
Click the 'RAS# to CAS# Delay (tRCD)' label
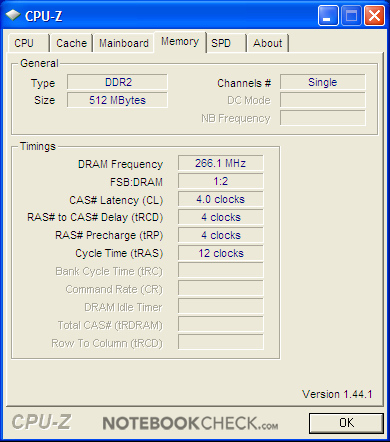(x=95, y=218)
